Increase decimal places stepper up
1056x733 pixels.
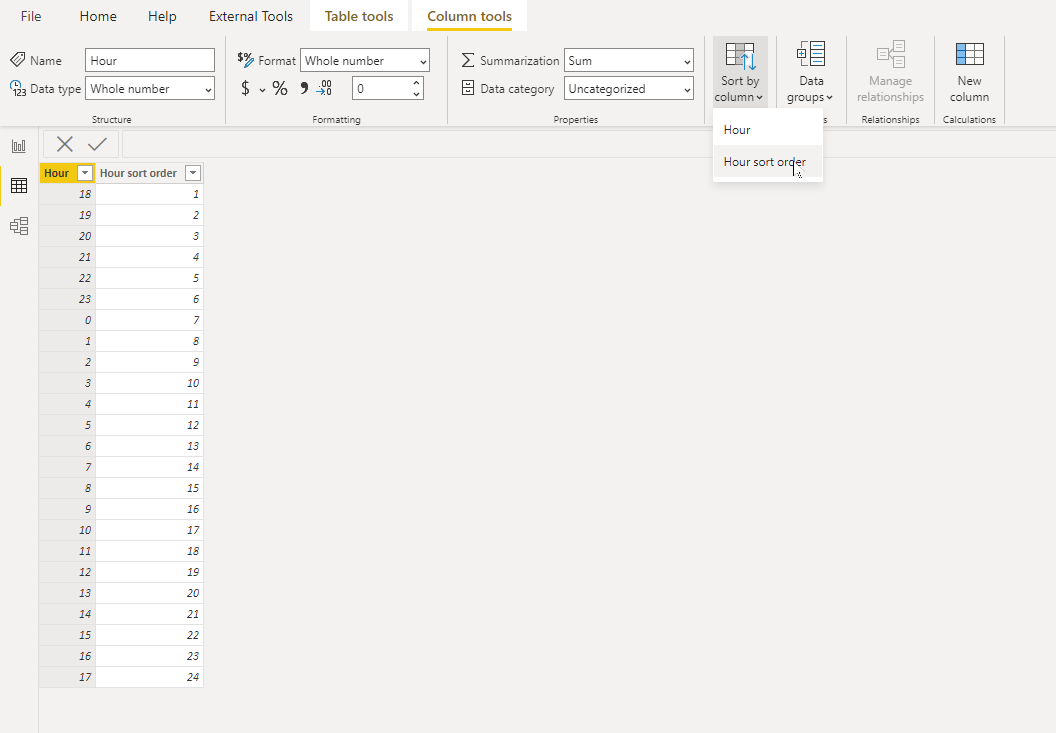[x=416, y=83]
